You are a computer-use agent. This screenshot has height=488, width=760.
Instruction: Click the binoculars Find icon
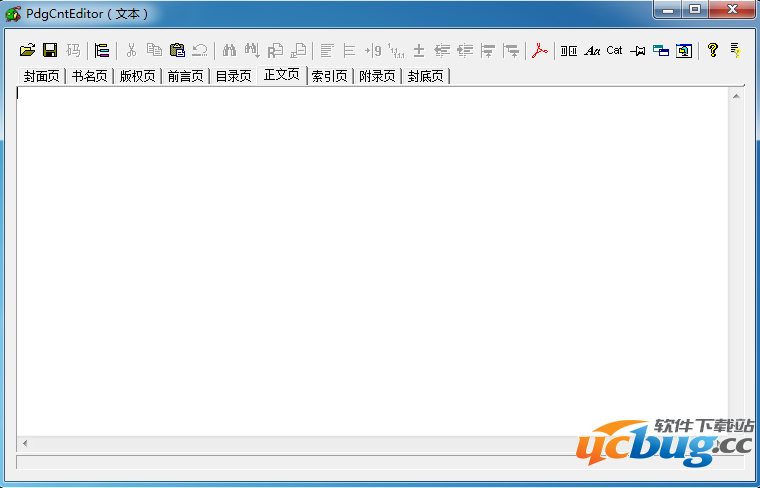(x=229, y=50)
